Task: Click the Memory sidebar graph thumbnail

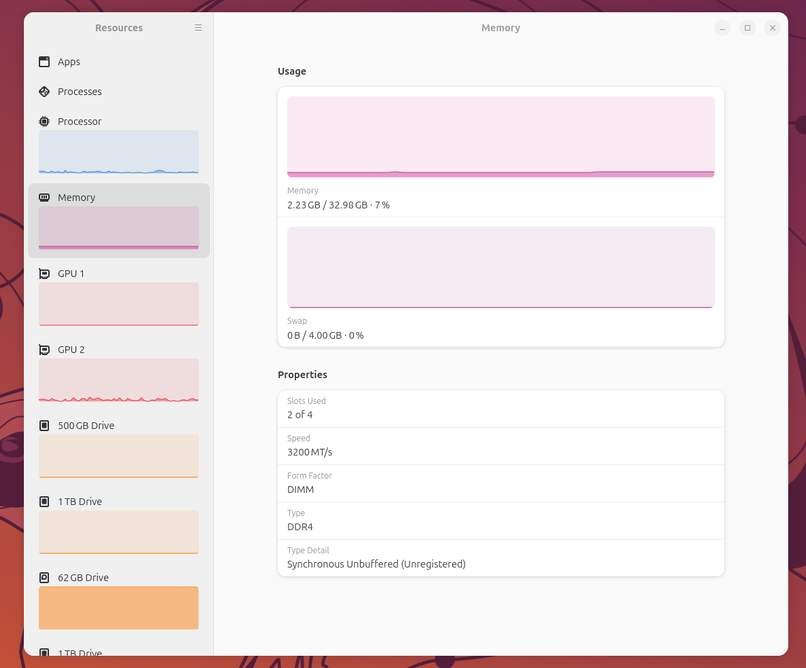Action: pyautogui.click(x=119, y=228)
